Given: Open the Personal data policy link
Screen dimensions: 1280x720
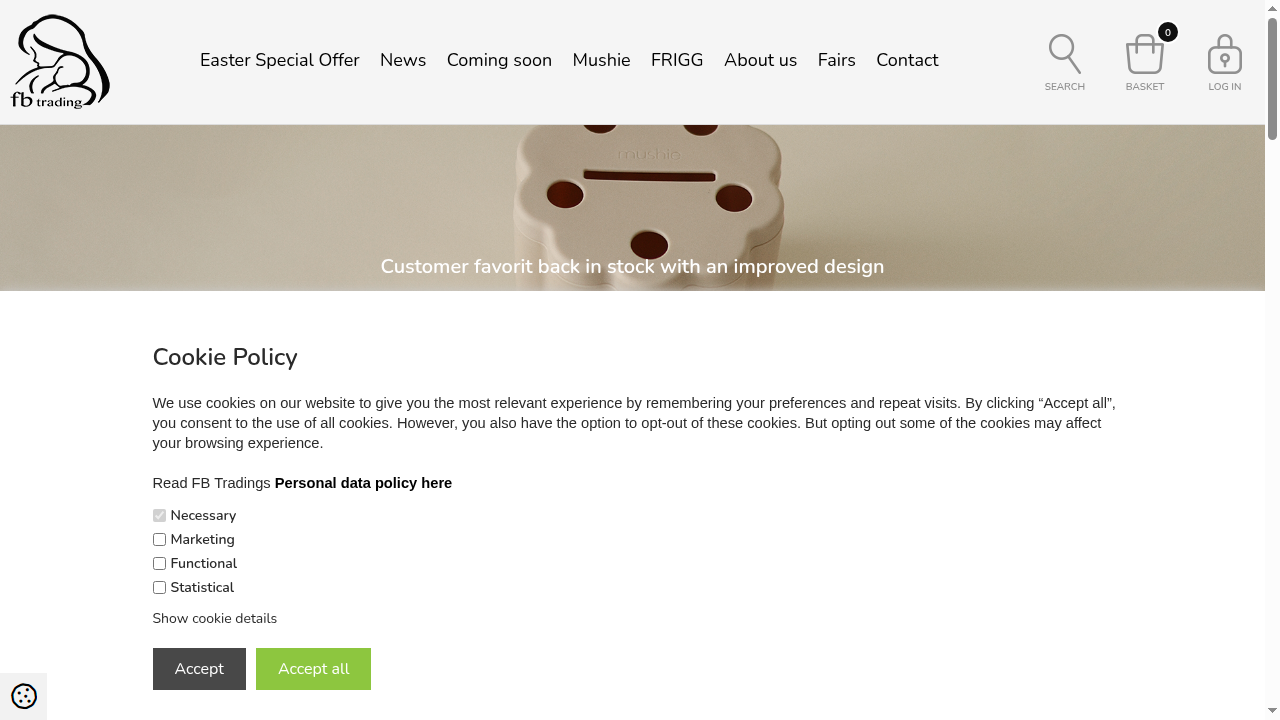Looking at the screenshot, I should 363,483.
